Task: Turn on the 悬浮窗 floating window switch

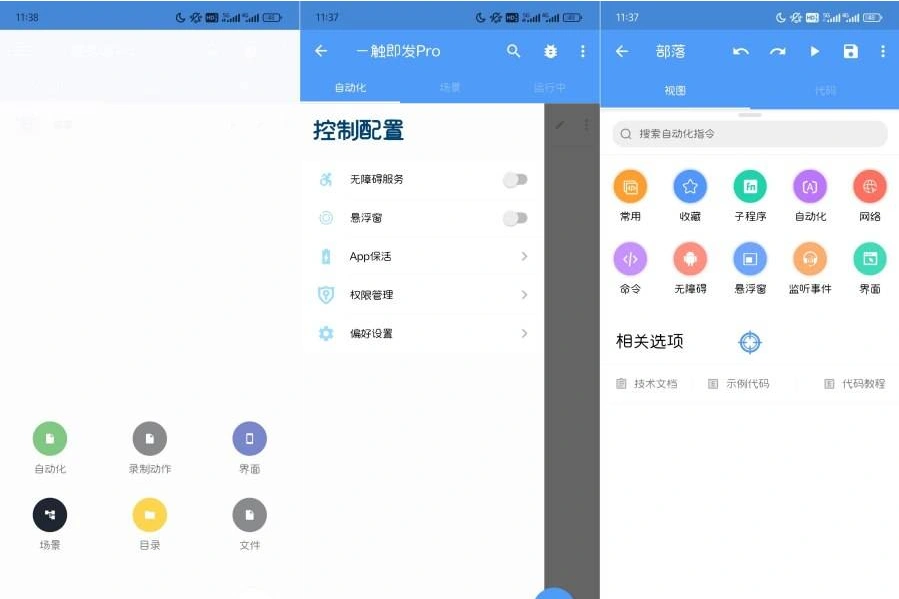Action: 515,218
